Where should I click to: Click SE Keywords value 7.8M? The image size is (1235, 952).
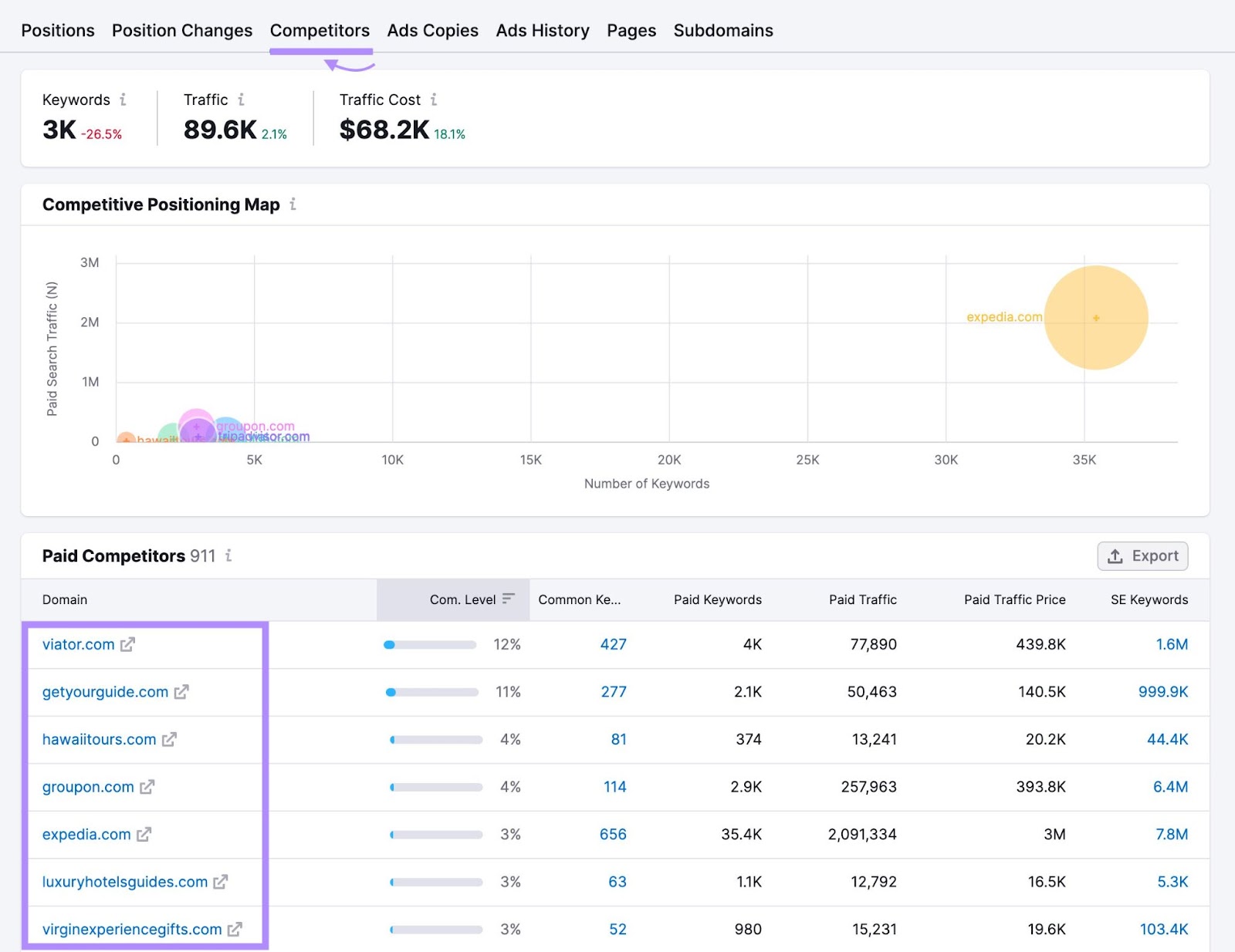point(1172,835)
